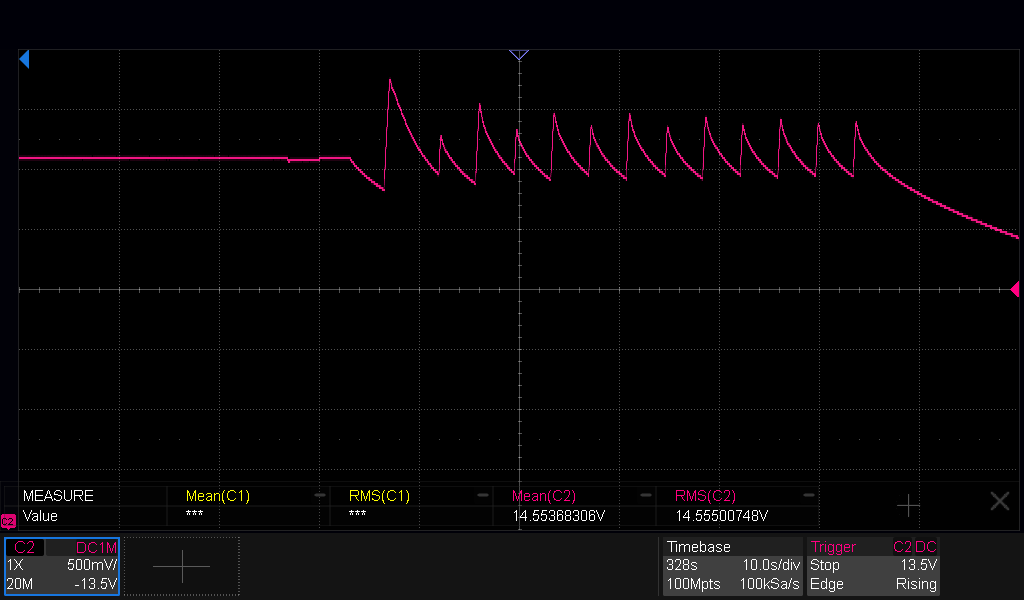Click the Edge trigger type label
Viewport: 1024px width, 600px height.
[x=827, y=584]
